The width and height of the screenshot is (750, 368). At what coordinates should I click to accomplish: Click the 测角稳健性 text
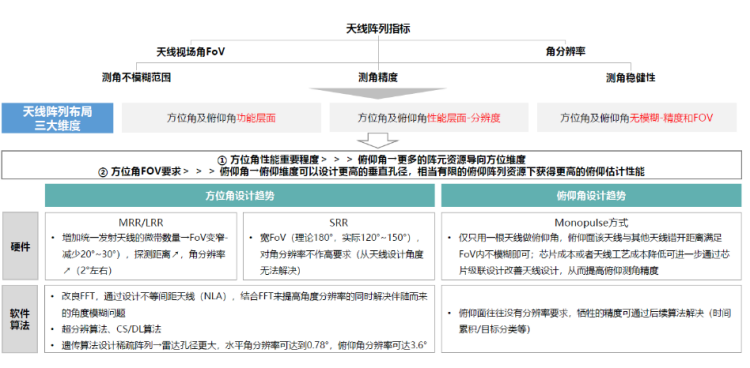pyautogui.click(x=630, y=78)
